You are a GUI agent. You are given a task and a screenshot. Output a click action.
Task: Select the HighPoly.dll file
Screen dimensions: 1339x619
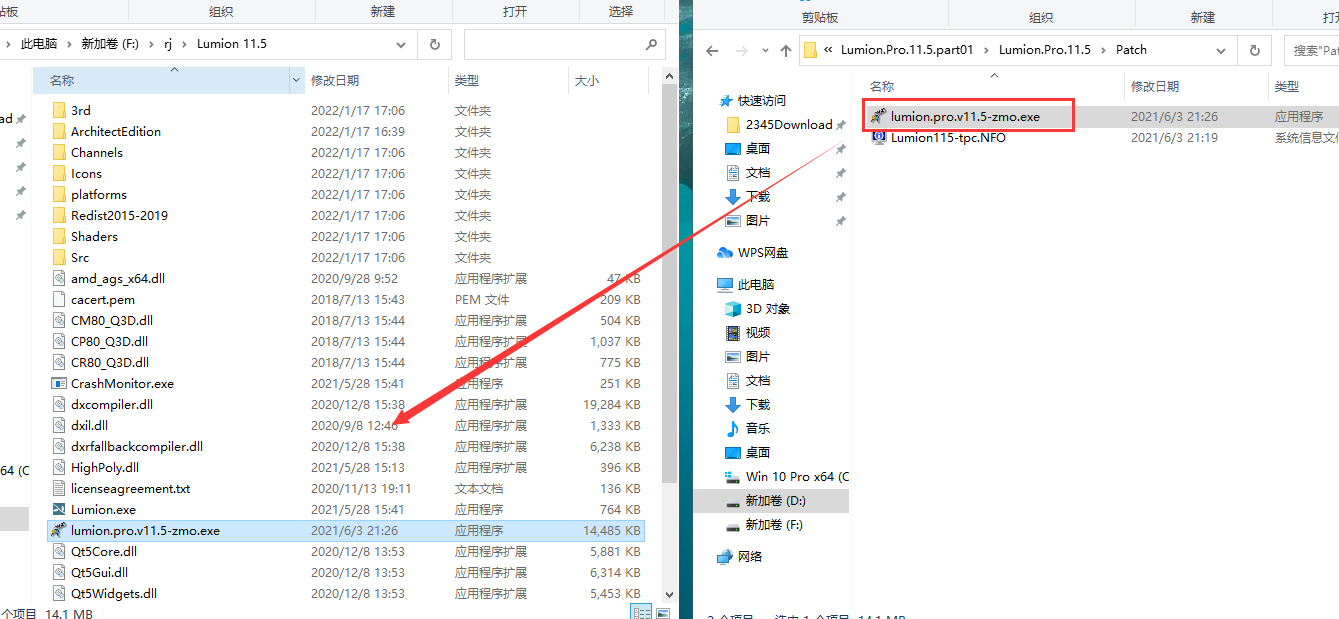[105, 467]
